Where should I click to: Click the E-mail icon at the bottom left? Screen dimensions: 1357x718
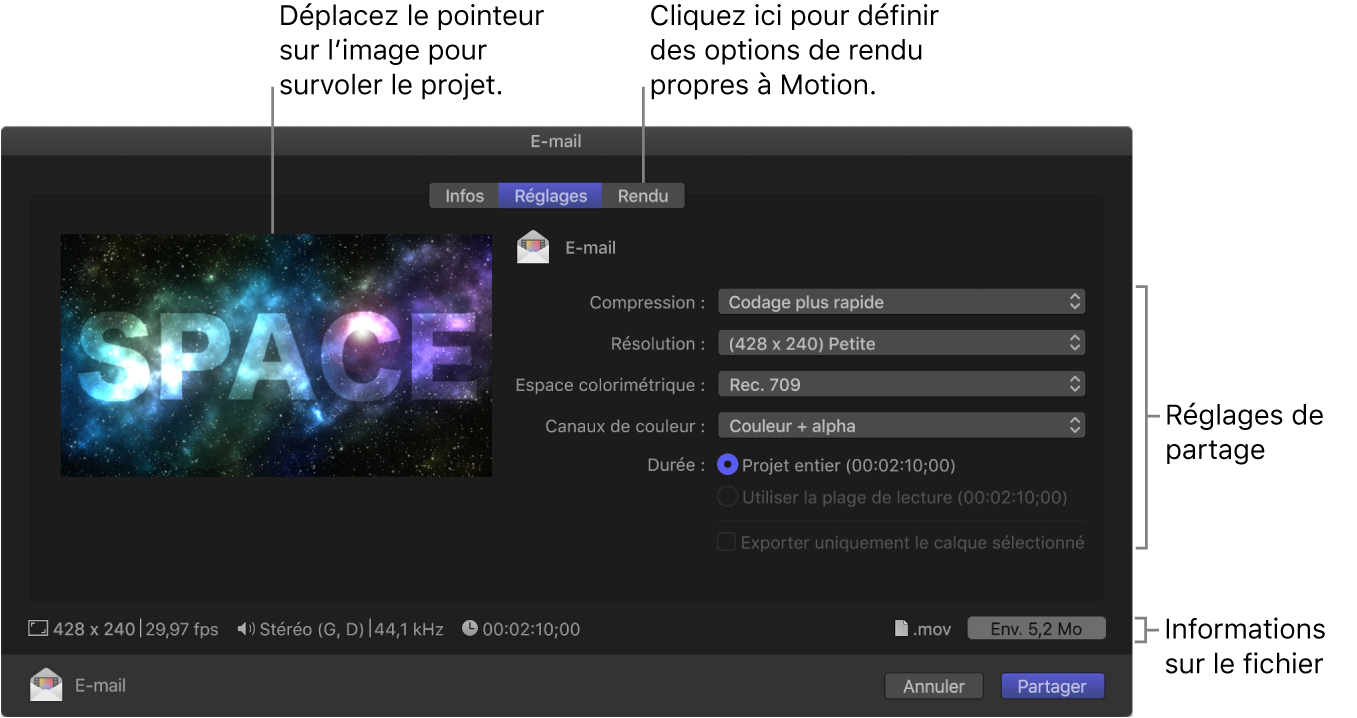[47, 685]
